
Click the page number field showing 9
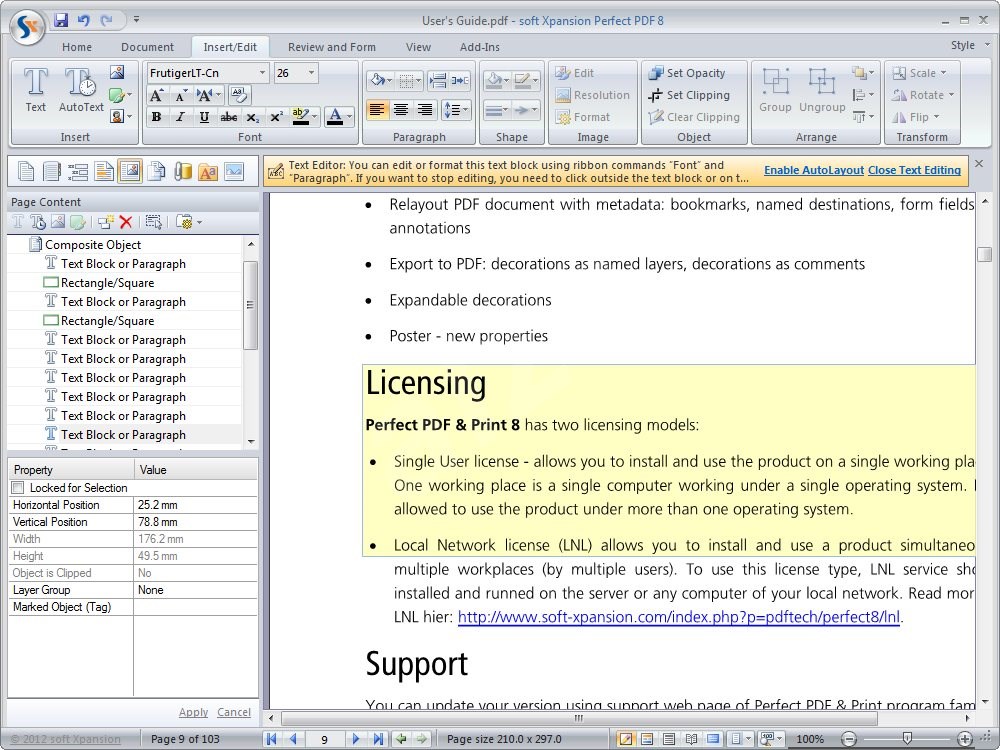point(324,739)
